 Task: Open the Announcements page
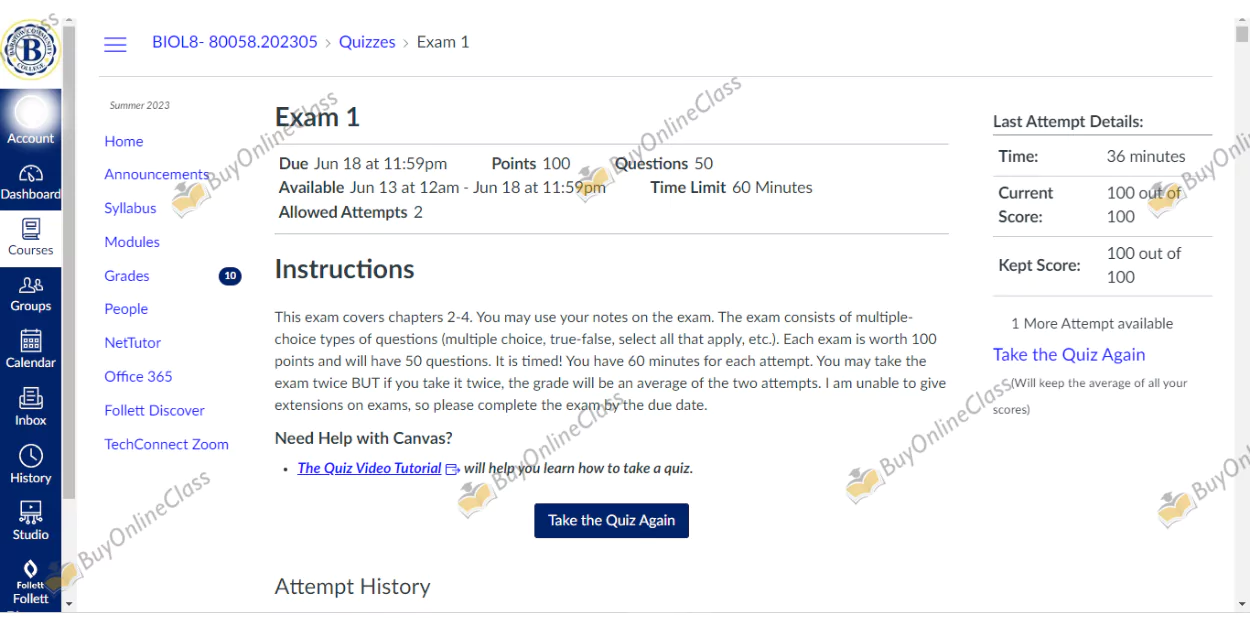click(x=156, y=174)
